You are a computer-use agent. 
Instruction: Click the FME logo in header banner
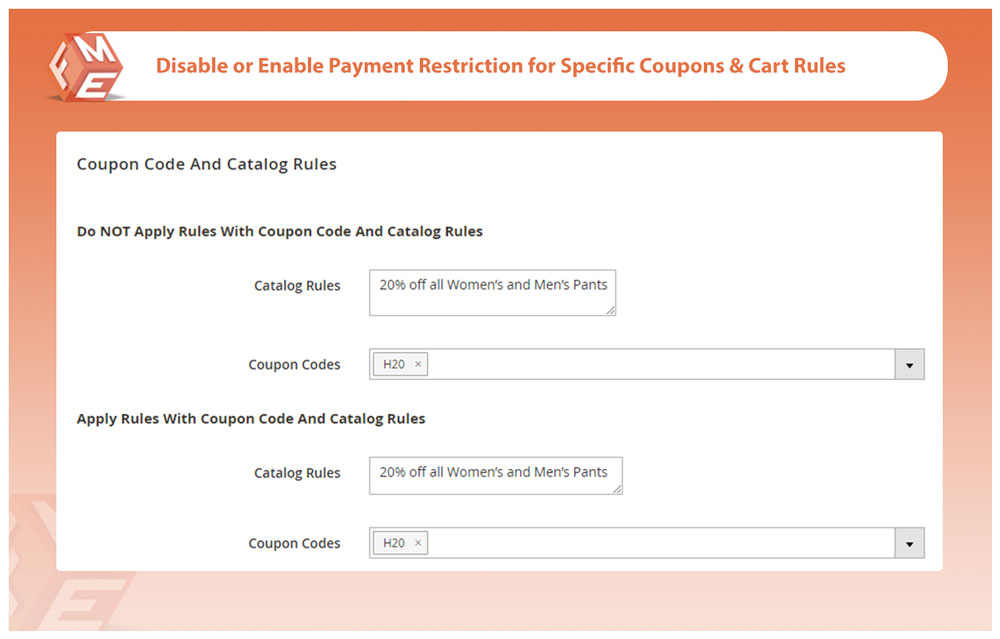click(x=85, y=66)
